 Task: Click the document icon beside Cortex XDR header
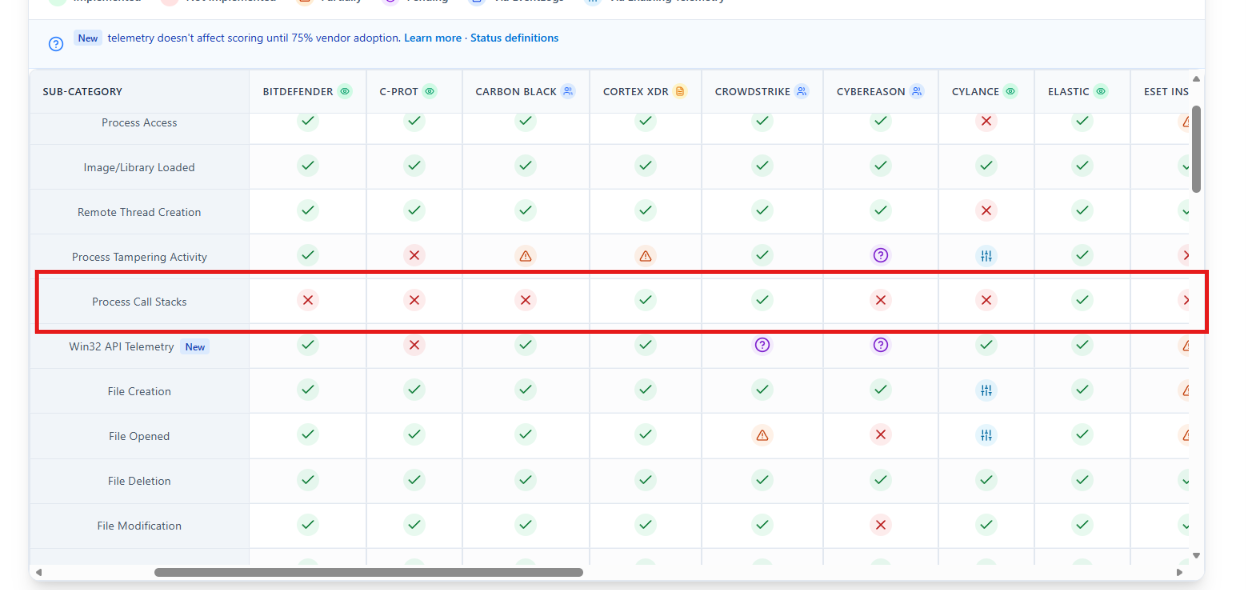point(680,91)
